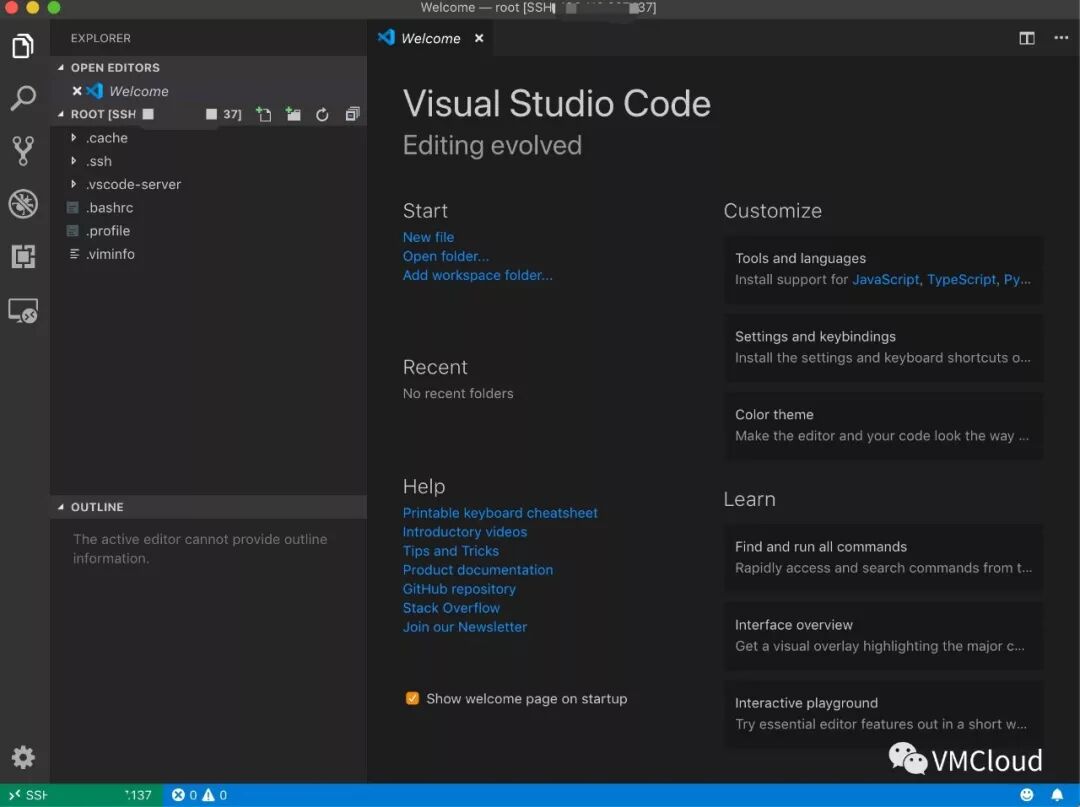Open the Source Control view icon
The image size is (1080, 807).
[x=23, y=151]
